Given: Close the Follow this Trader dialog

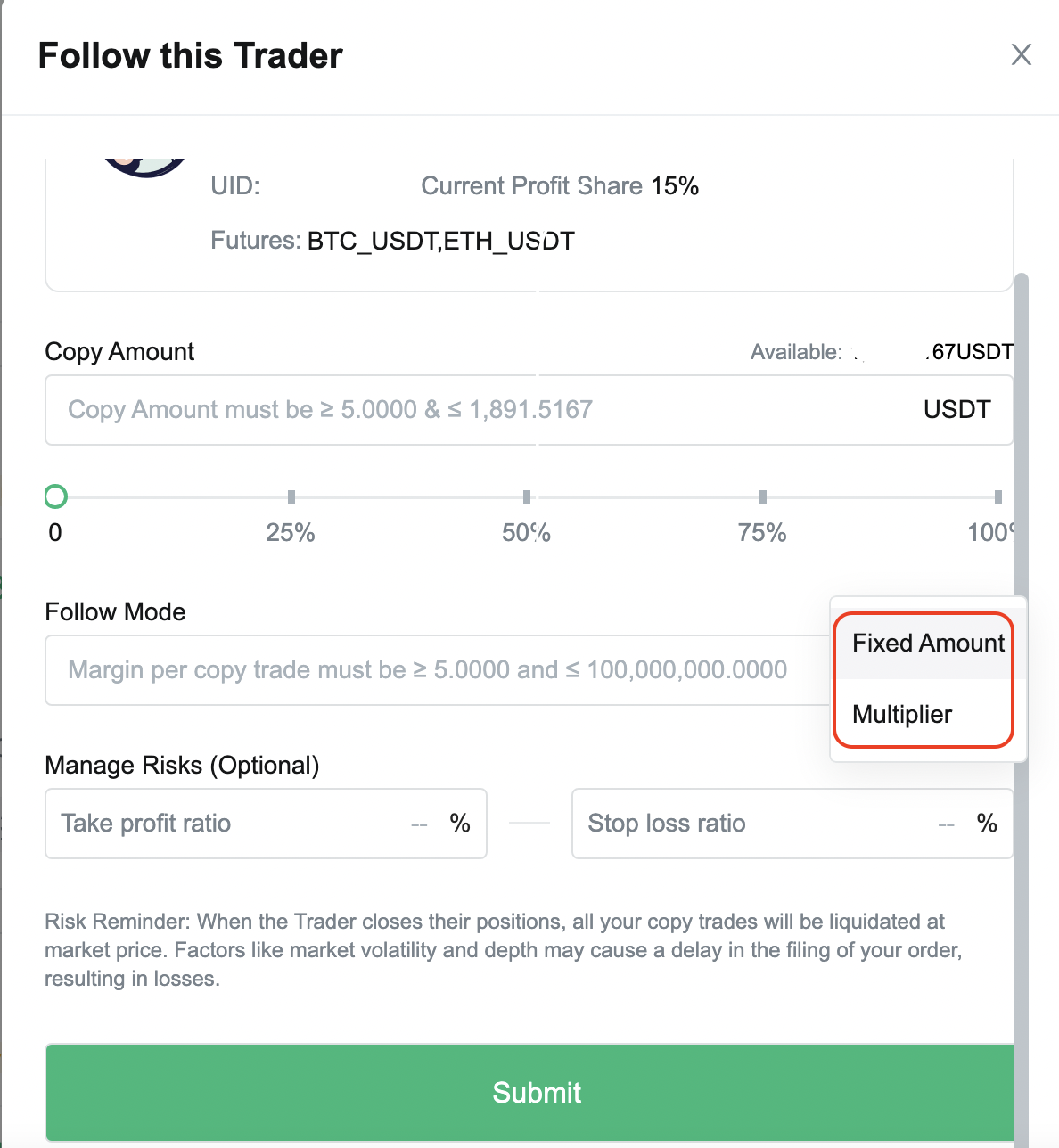Looking at the screenshot, I should click(x=1021, y=54).
